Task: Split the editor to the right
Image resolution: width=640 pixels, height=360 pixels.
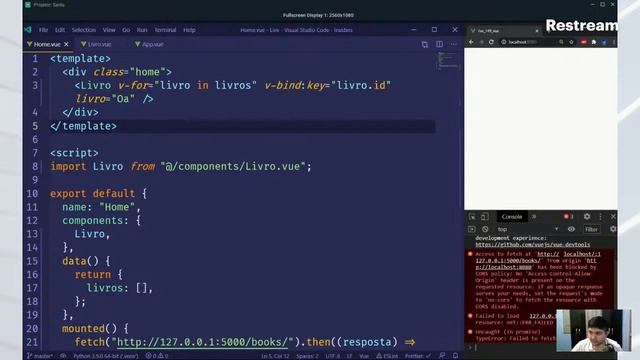Action: point(439,44)
